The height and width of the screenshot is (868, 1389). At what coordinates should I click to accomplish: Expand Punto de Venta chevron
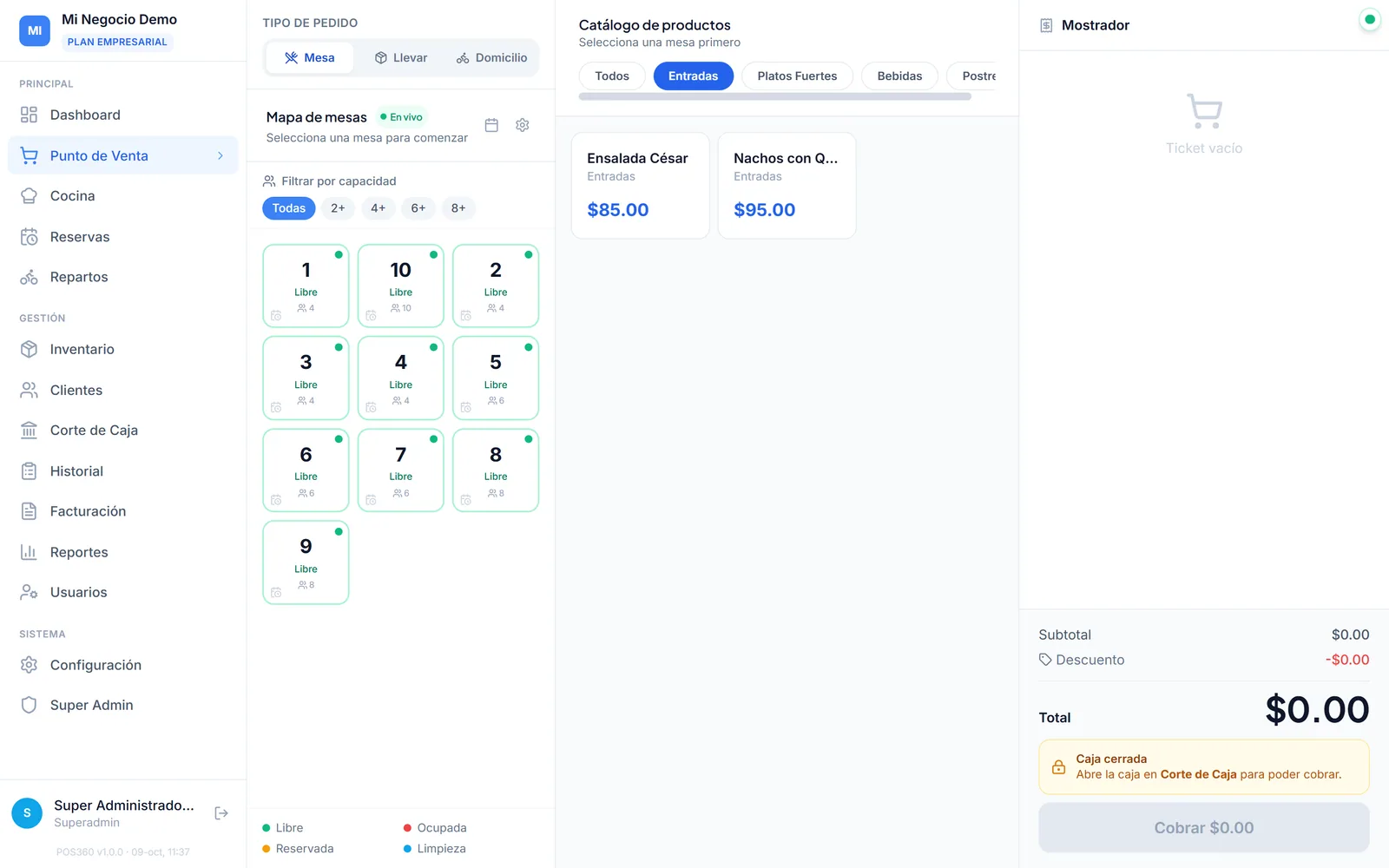click(x=221, y=155)
